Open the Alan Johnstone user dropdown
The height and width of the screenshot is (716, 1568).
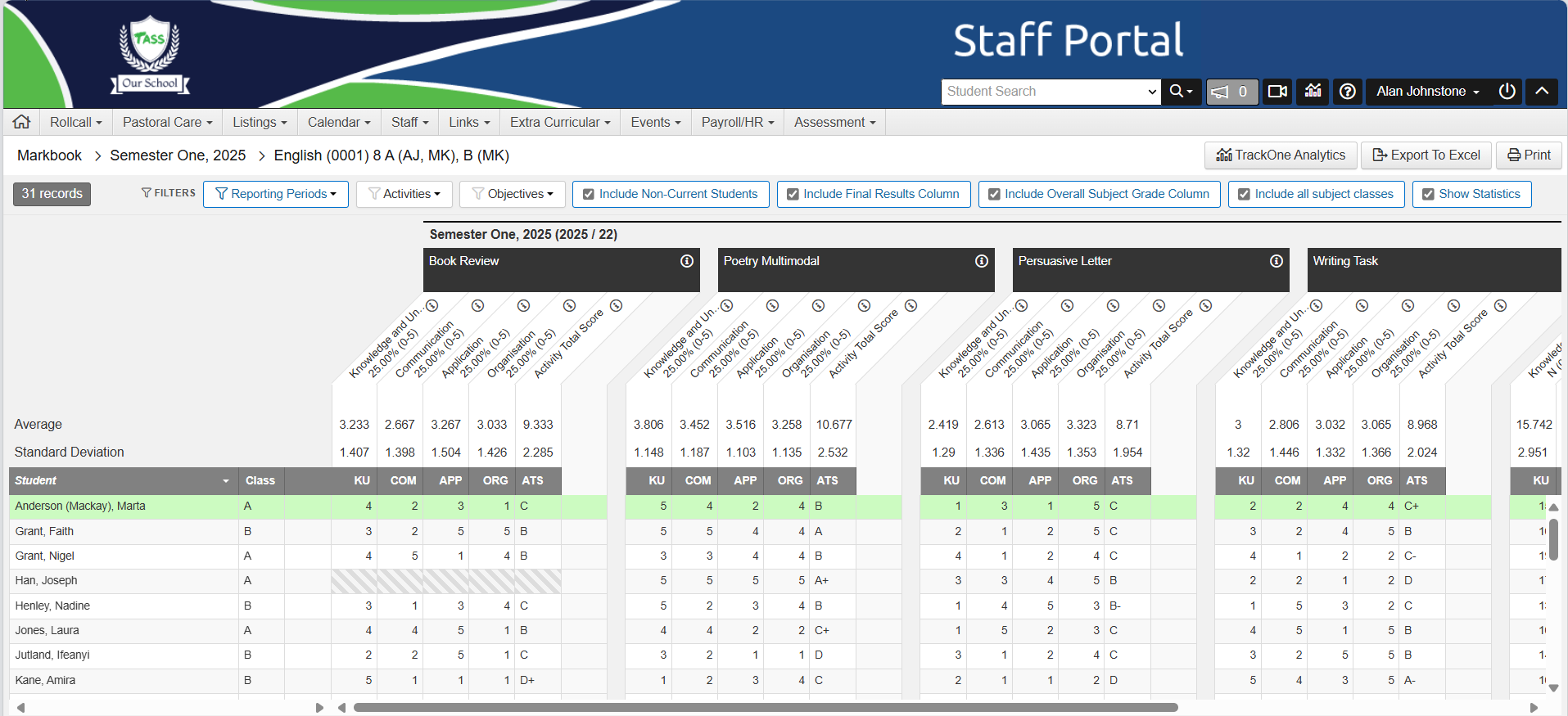click(1427, 92)
